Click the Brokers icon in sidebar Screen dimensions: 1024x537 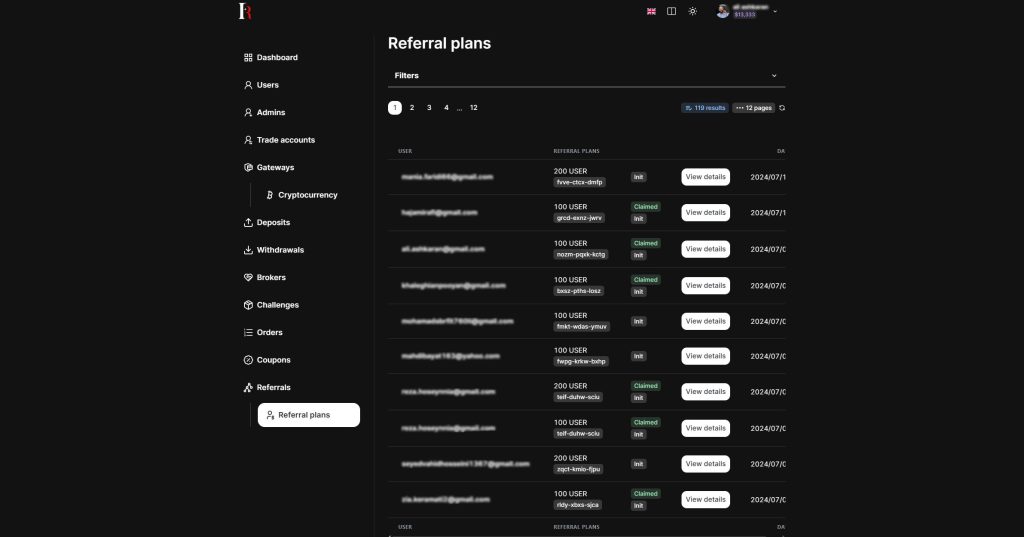click(x=248, y=278)
